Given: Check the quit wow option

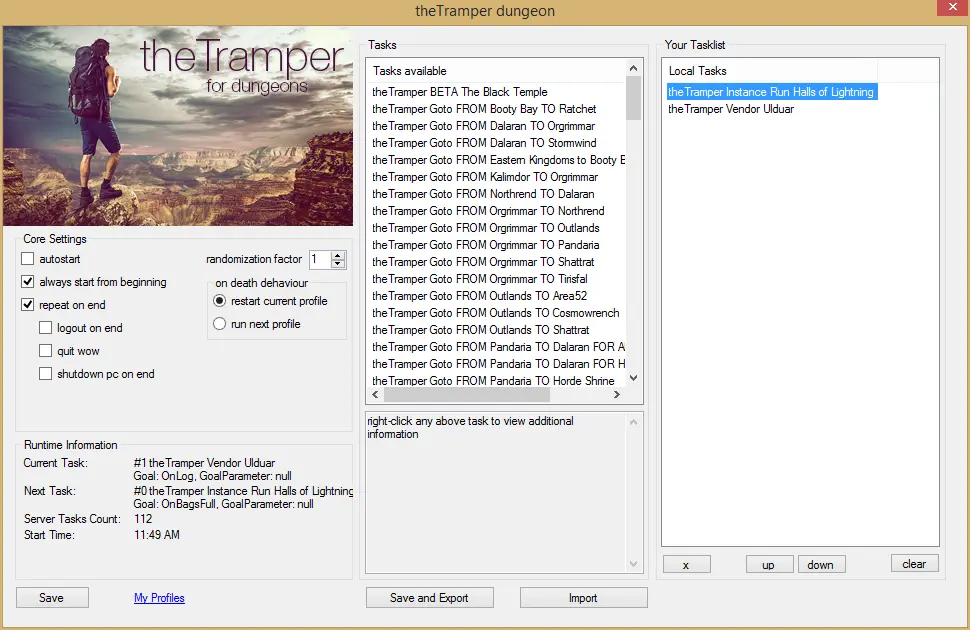Looking at the screenshot, I should pyautogui.click(x=46, y=351).
